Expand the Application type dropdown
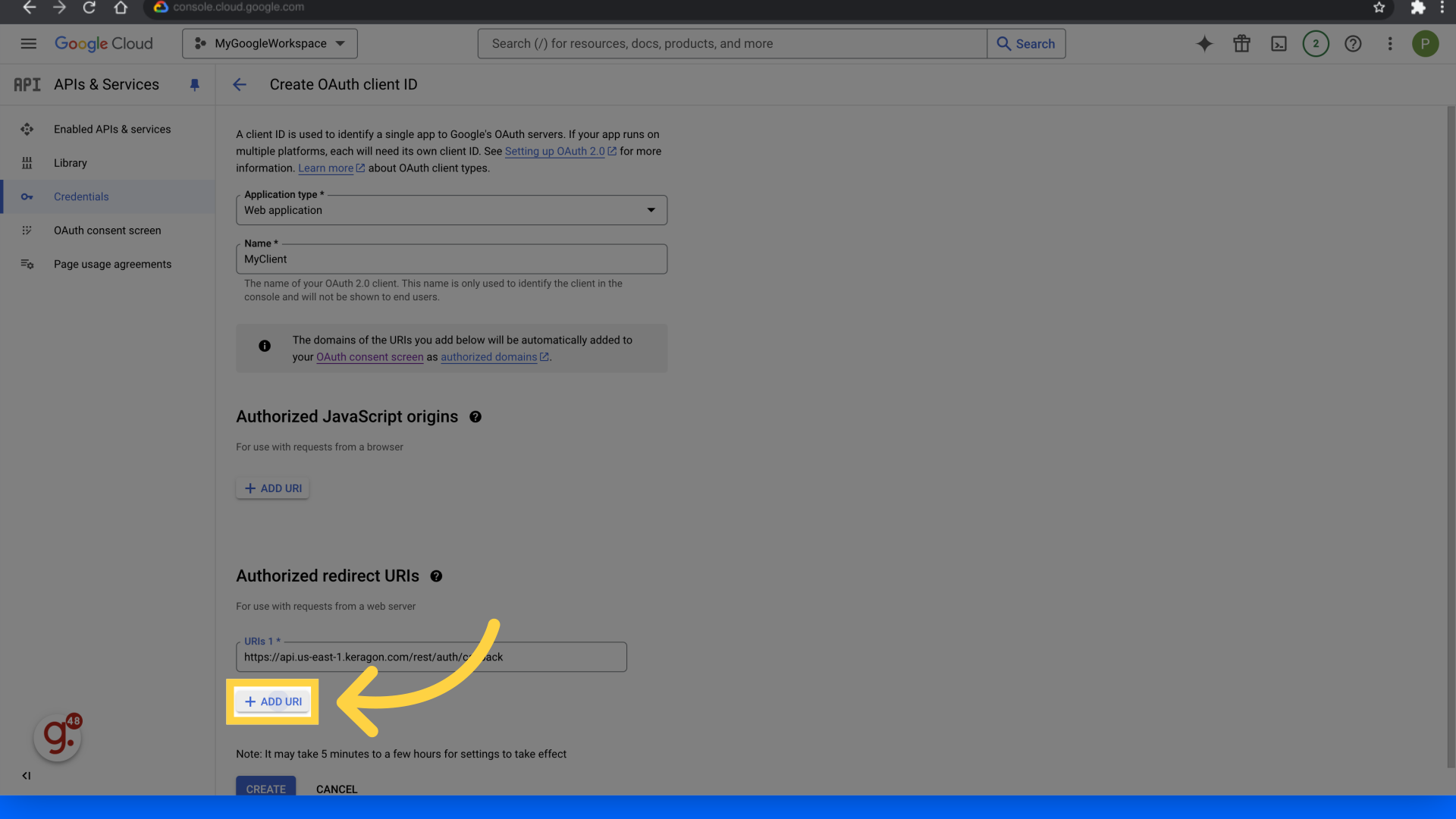The image size is (1456, 819). tap(451, 210)
